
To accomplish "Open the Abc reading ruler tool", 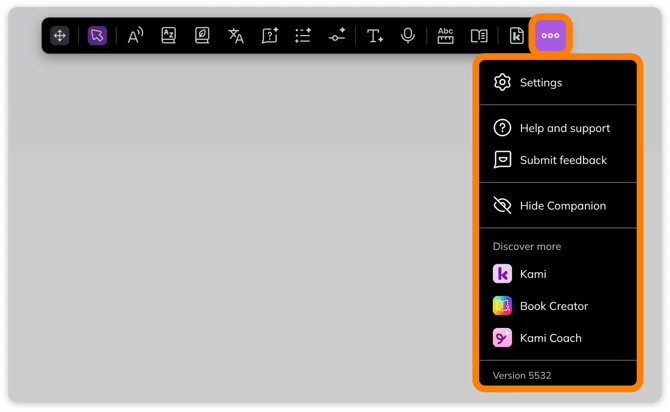I will coord(445,35).
